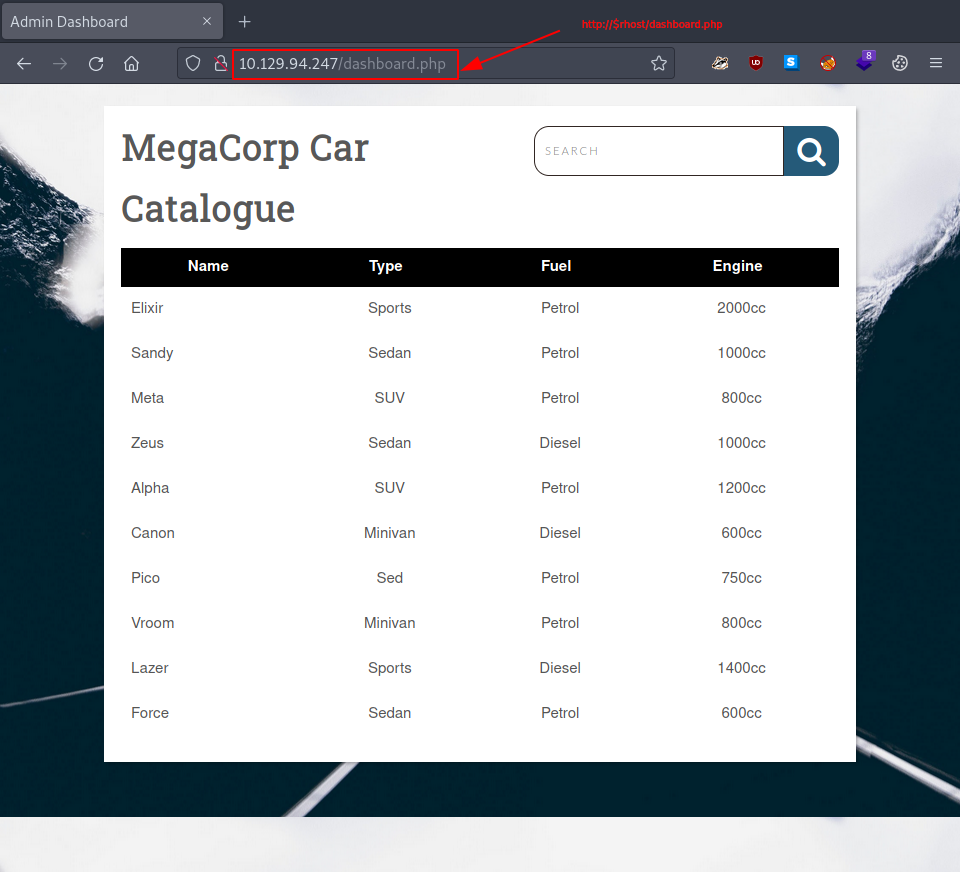Open the cookie editor extension icon
Image resolution: width=960 pixels, height=872 pixels.
click(900, 62)
